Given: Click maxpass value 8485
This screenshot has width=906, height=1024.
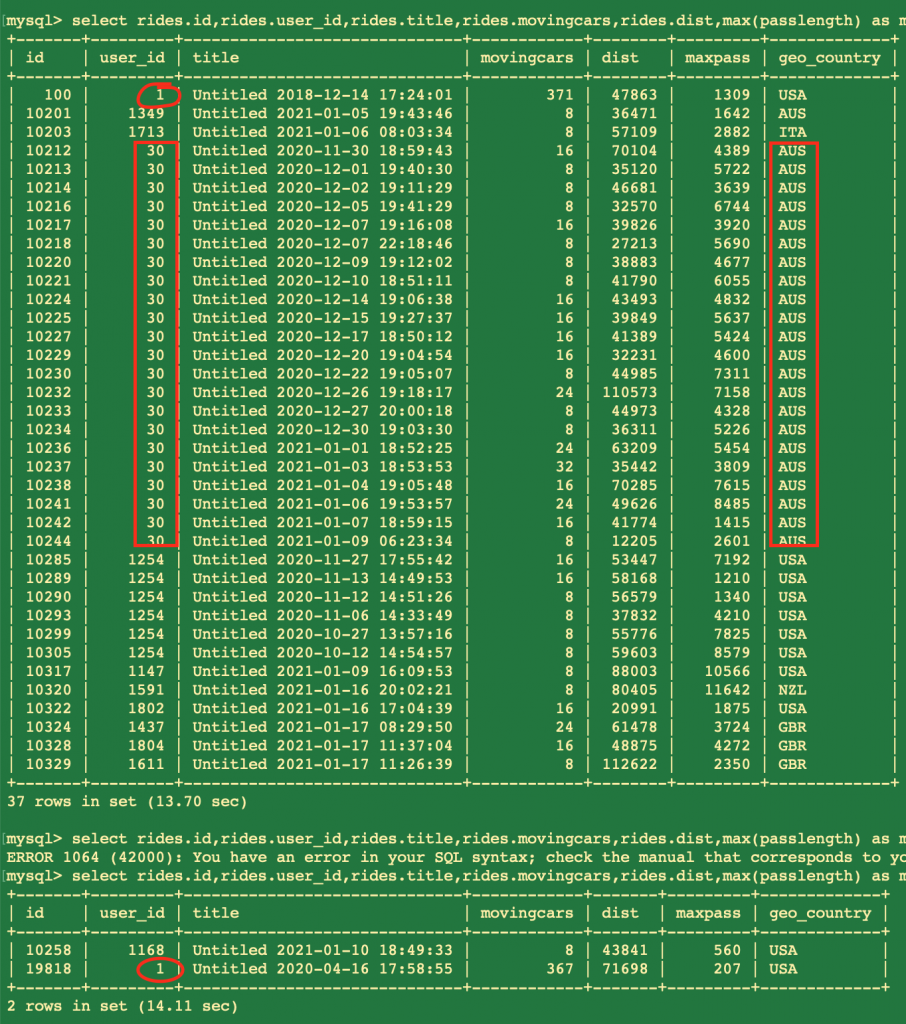Looking at the screenshot, I should 732,504.
